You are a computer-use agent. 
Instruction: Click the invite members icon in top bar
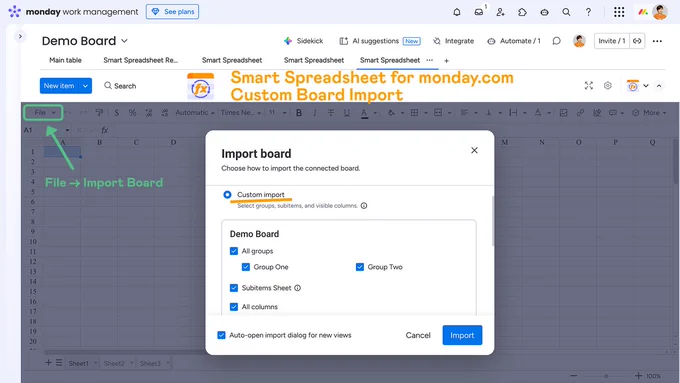500,12
